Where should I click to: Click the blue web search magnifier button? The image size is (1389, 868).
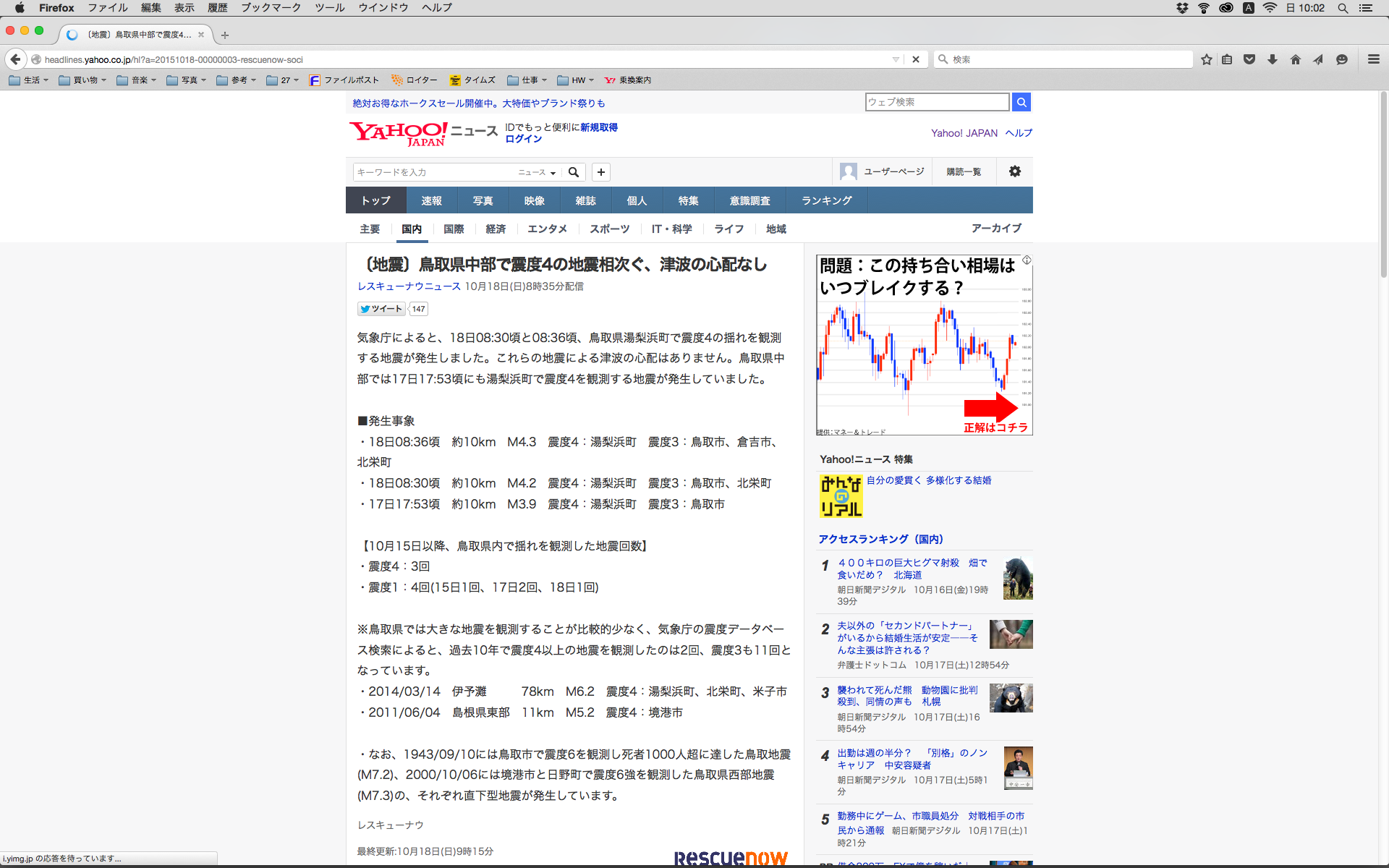1021,102
